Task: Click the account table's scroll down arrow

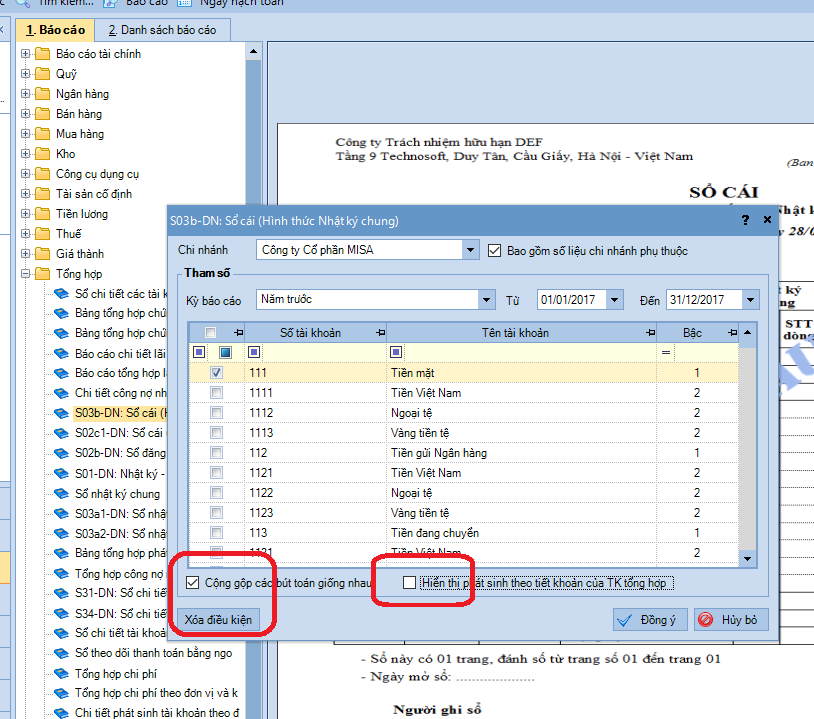Action: (x=748, y=559)
